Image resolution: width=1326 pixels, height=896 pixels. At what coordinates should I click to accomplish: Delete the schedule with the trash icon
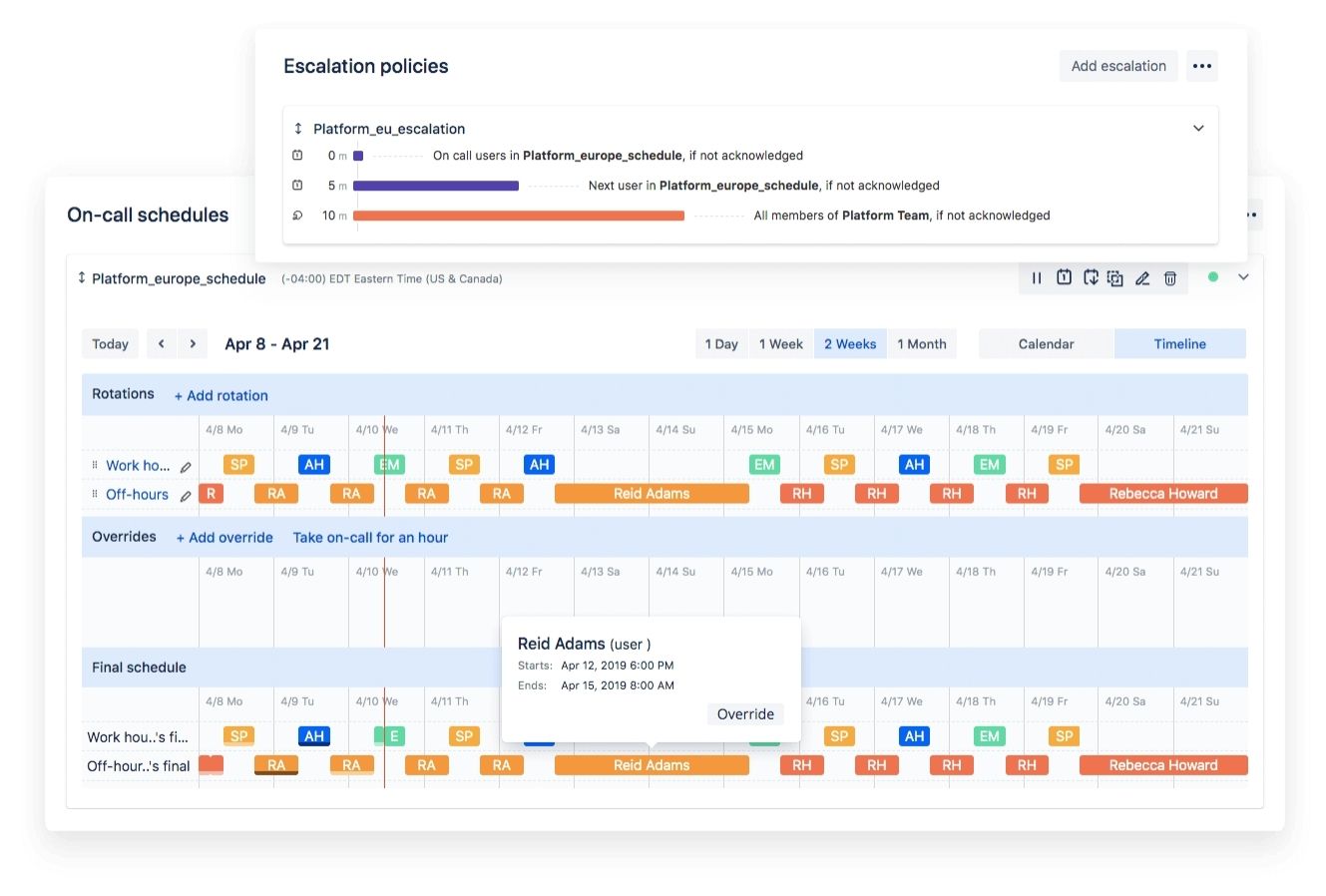1170,278
